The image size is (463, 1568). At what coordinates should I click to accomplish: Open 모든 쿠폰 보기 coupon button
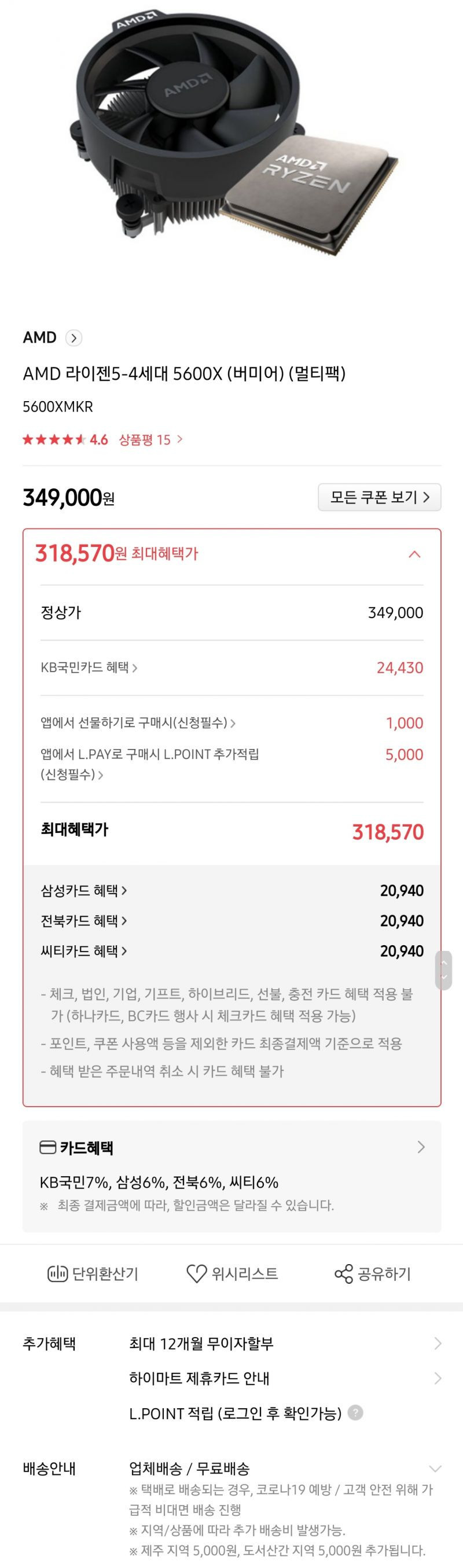tap(380, 497)
